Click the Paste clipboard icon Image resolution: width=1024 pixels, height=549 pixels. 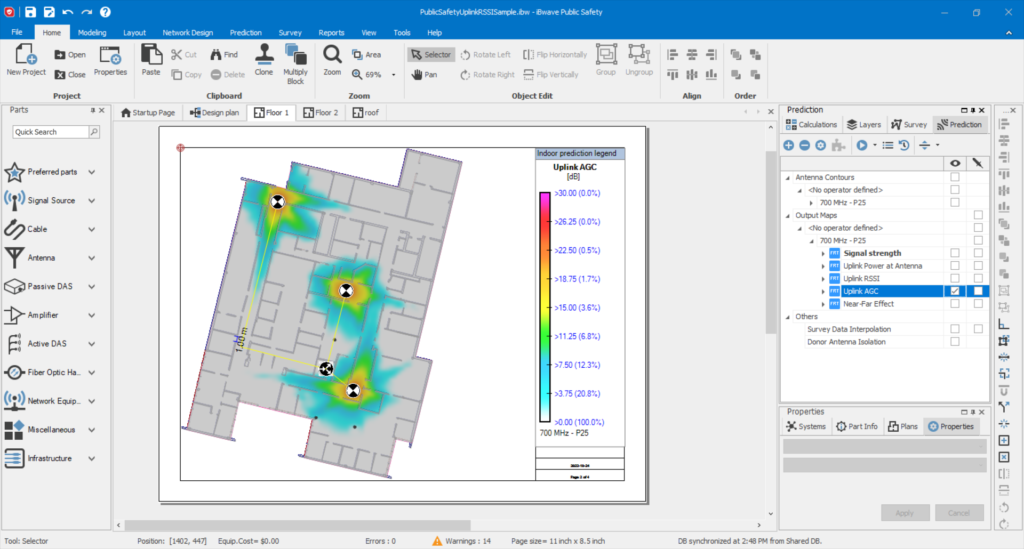click(x=151, y=55)
